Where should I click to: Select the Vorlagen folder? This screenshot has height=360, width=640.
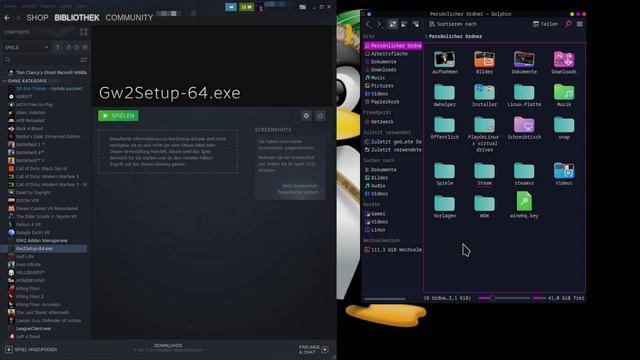pos(444,206)
